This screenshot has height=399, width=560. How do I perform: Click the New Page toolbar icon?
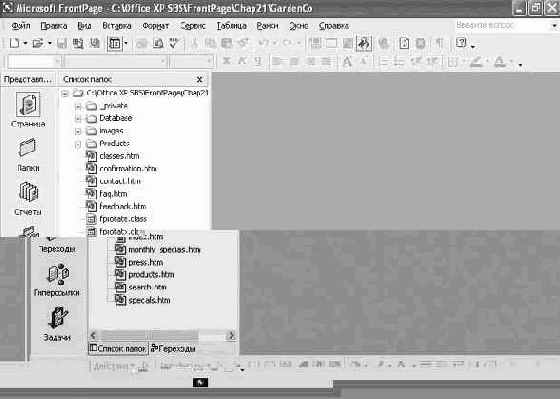[x=14, y=44]
